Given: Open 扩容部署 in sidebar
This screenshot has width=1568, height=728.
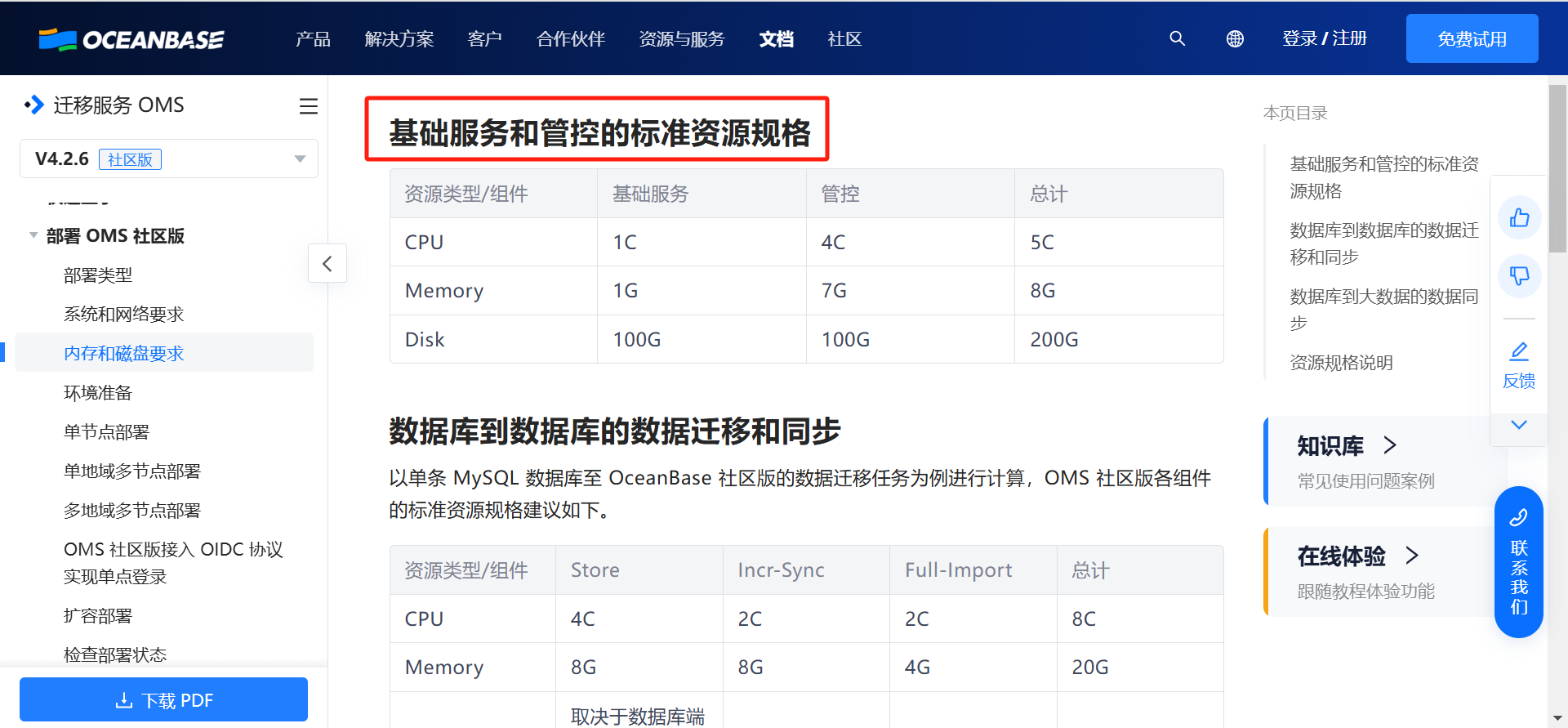Looking at the screenshot, I should coord(98,616).
